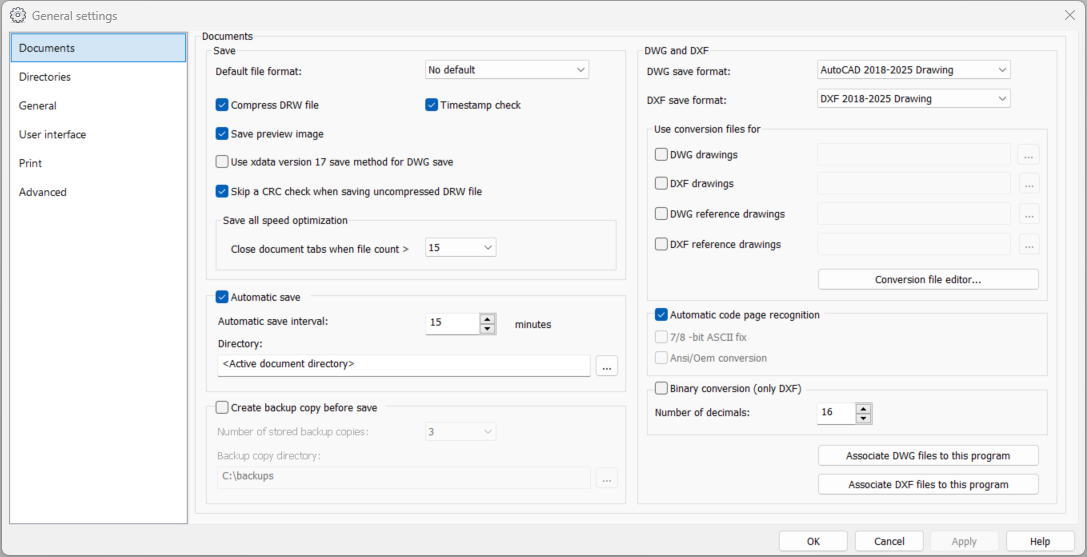The width and height of the screenshot is (1087, 557).
Task: Switch to the Directories settings page
Action: [x=45, y=77]
